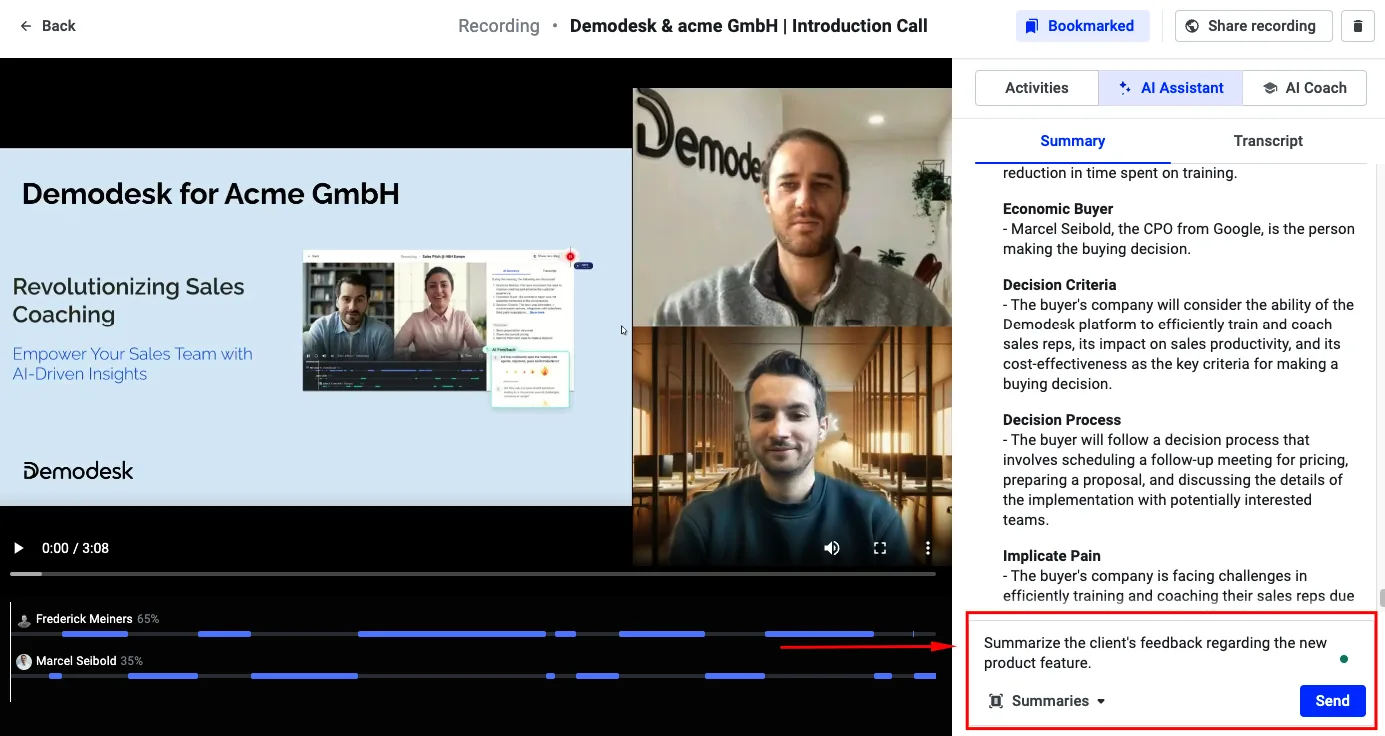
Task: Enter fullscreen video mode
Action: pyautogui.click(x=880, y=548)
